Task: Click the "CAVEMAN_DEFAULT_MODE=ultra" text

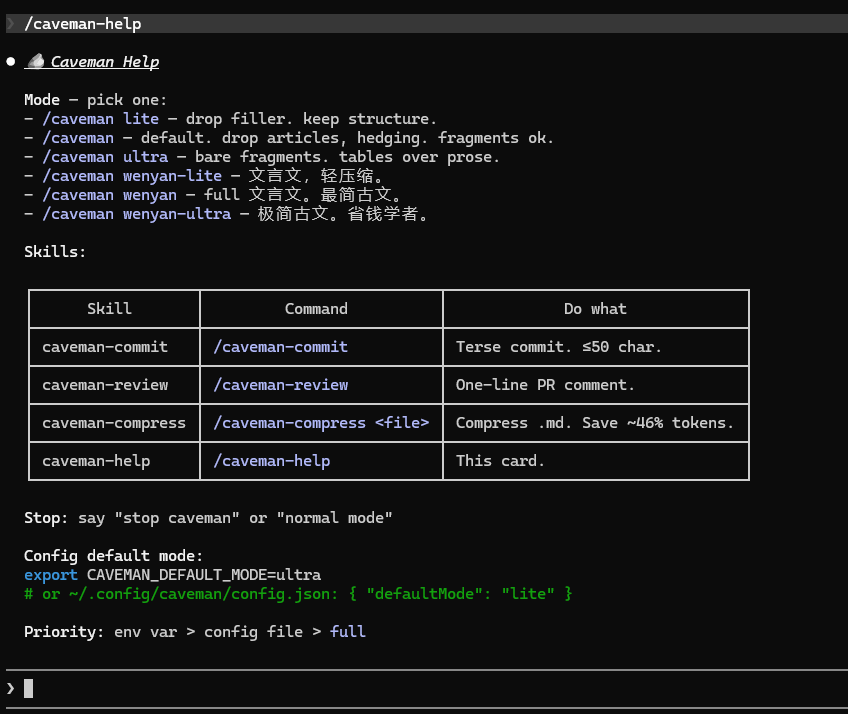Action: click(x=204, y=575)
